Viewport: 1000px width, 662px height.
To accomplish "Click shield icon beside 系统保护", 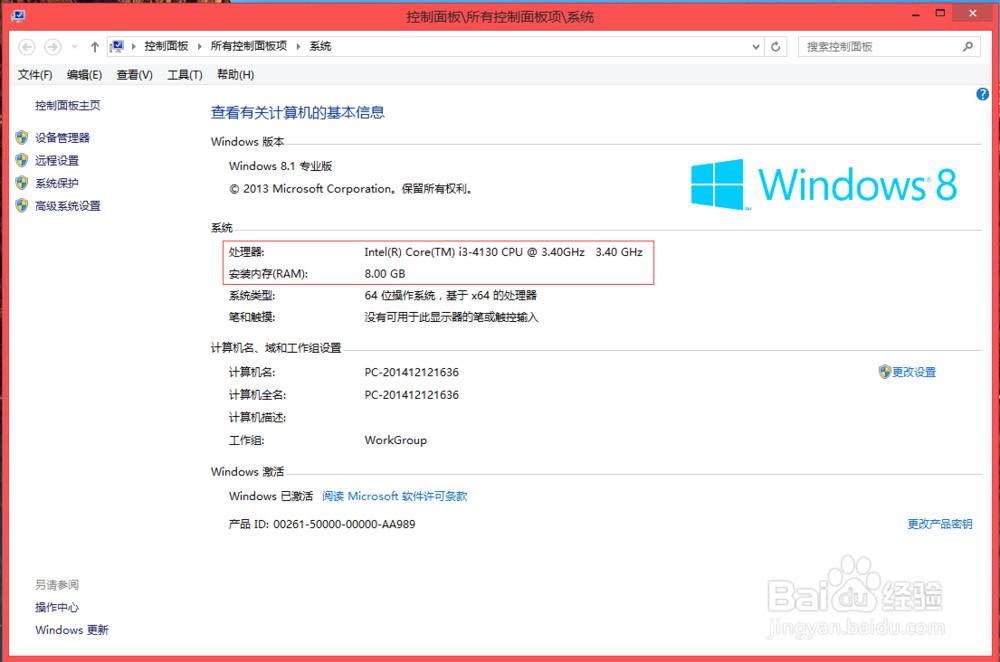I will tap(22, 183).
